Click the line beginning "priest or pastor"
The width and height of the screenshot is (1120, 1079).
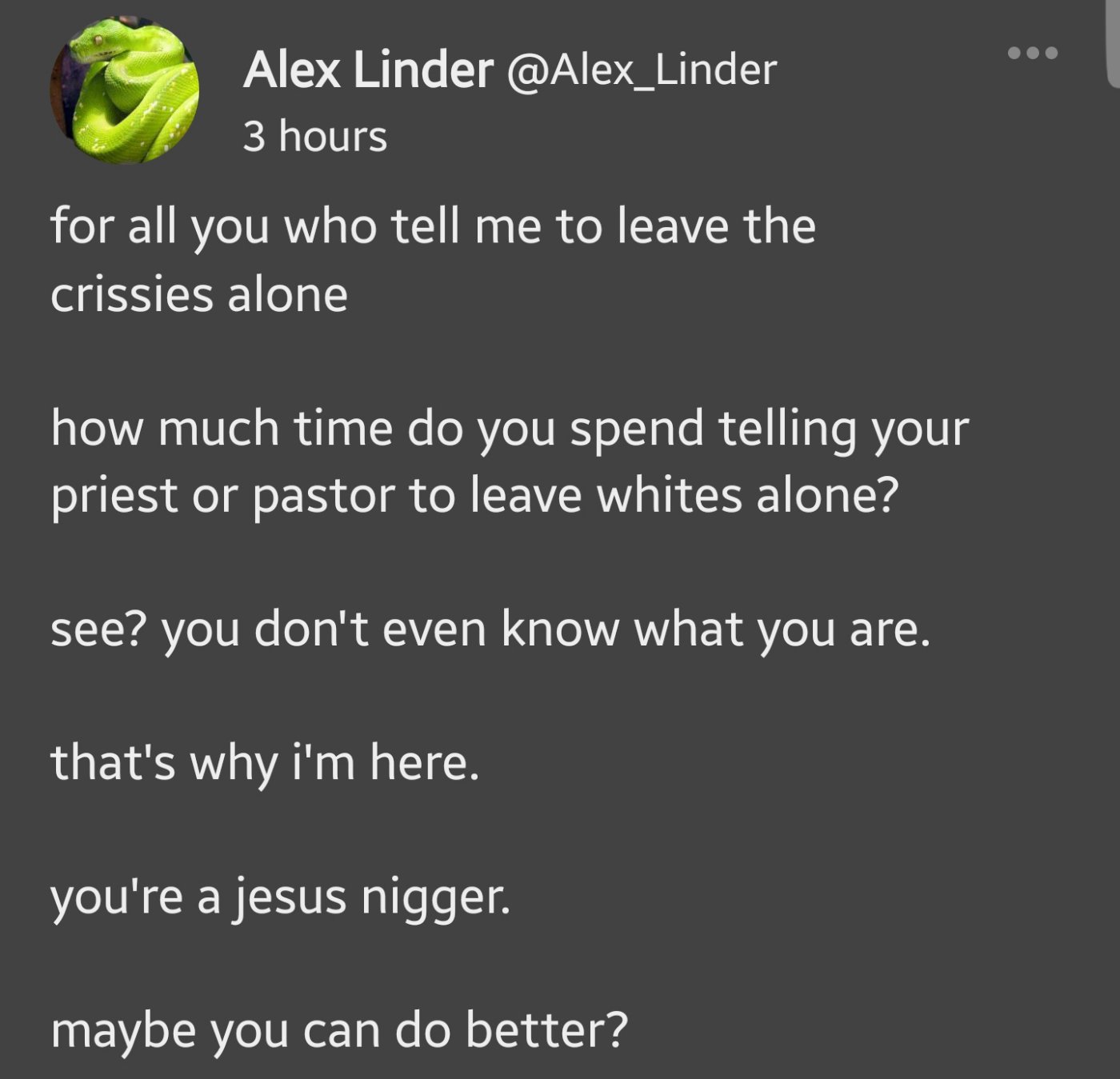[474, 496]
